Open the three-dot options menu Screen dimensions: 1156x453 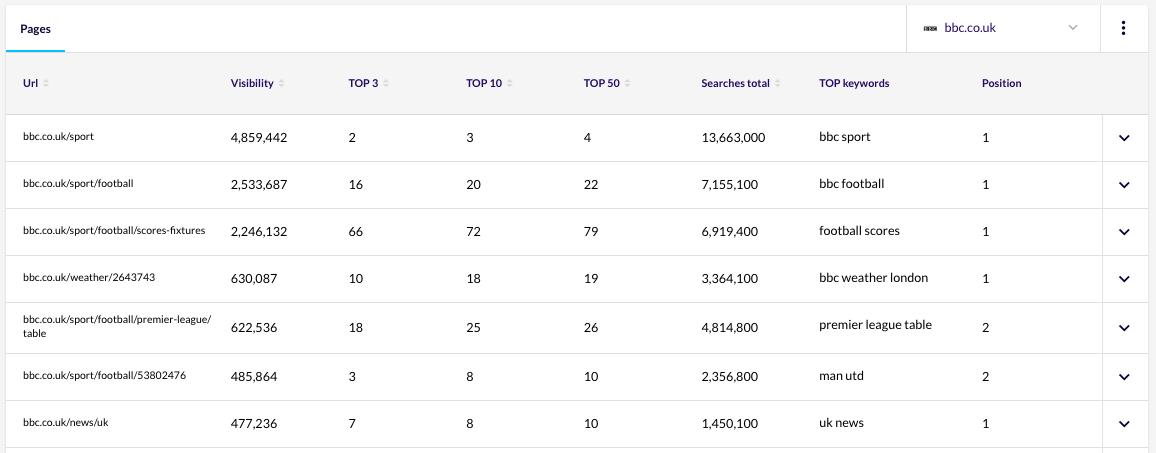click(1123, 28)
